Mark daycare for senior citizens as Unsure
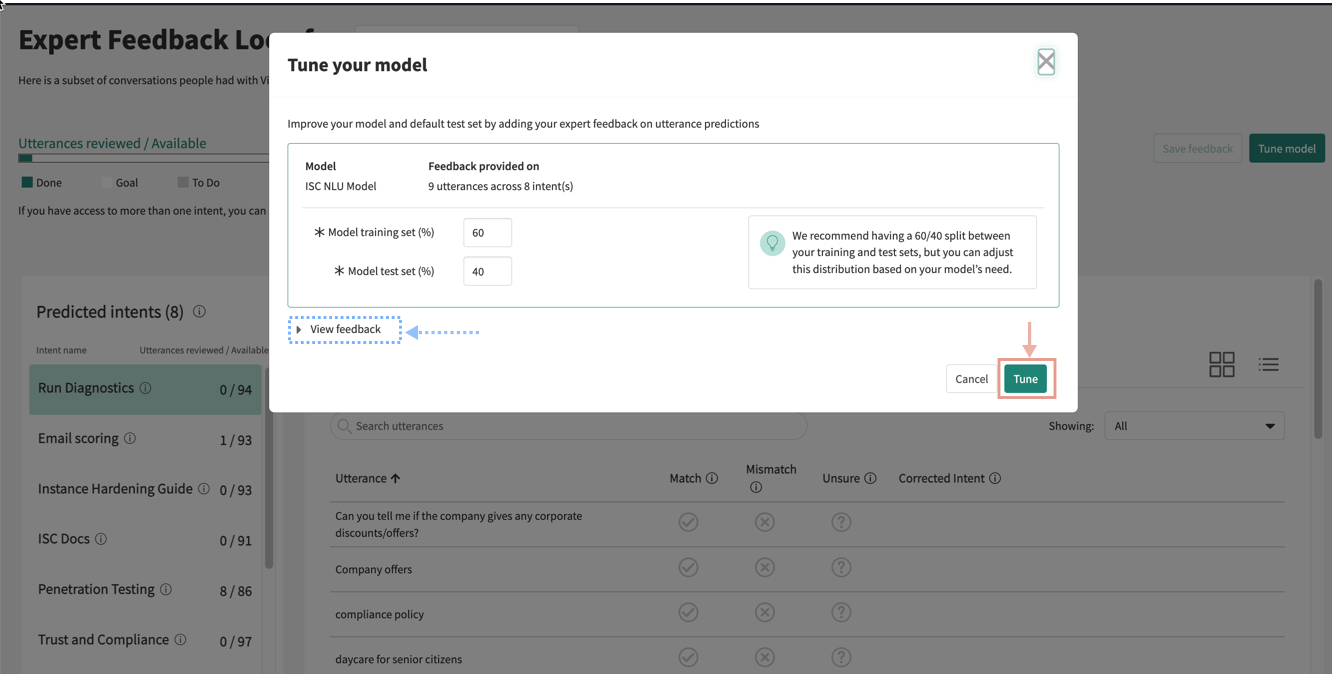Screen dimensions: 1332x674 click(x=841, y=657)
